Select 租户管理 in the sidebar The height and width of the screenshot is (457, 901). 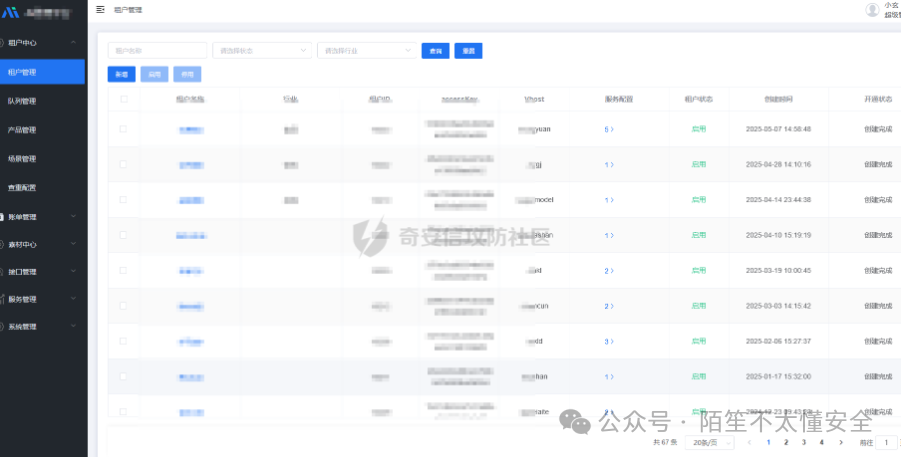pos(43,72)
